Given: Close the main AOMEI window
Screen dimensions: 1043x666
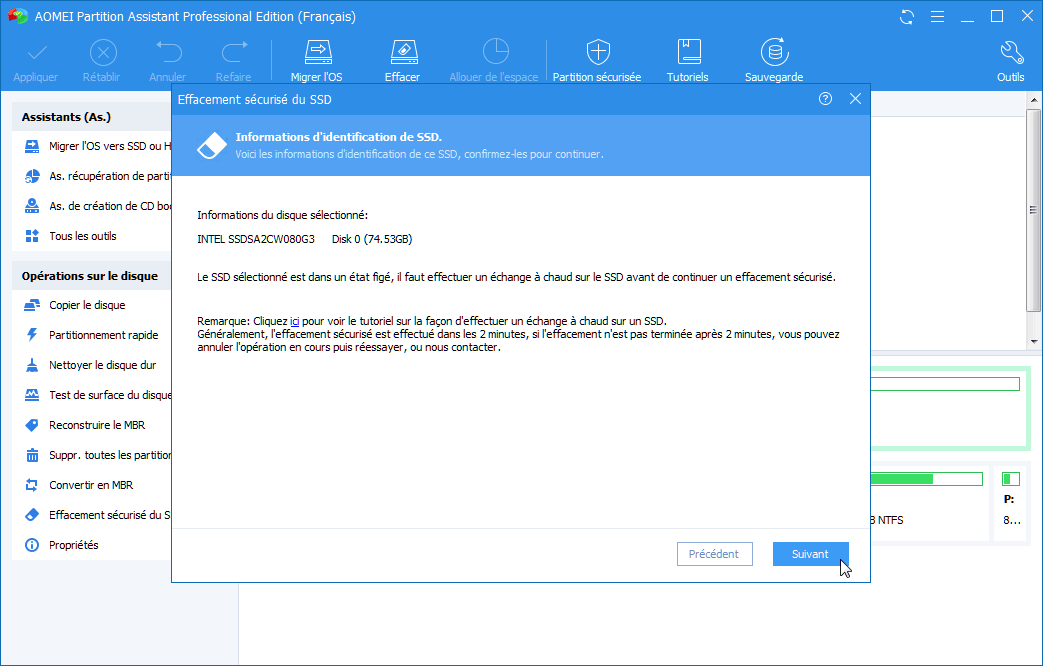Looking at the screenshot, I should 1027,17.
